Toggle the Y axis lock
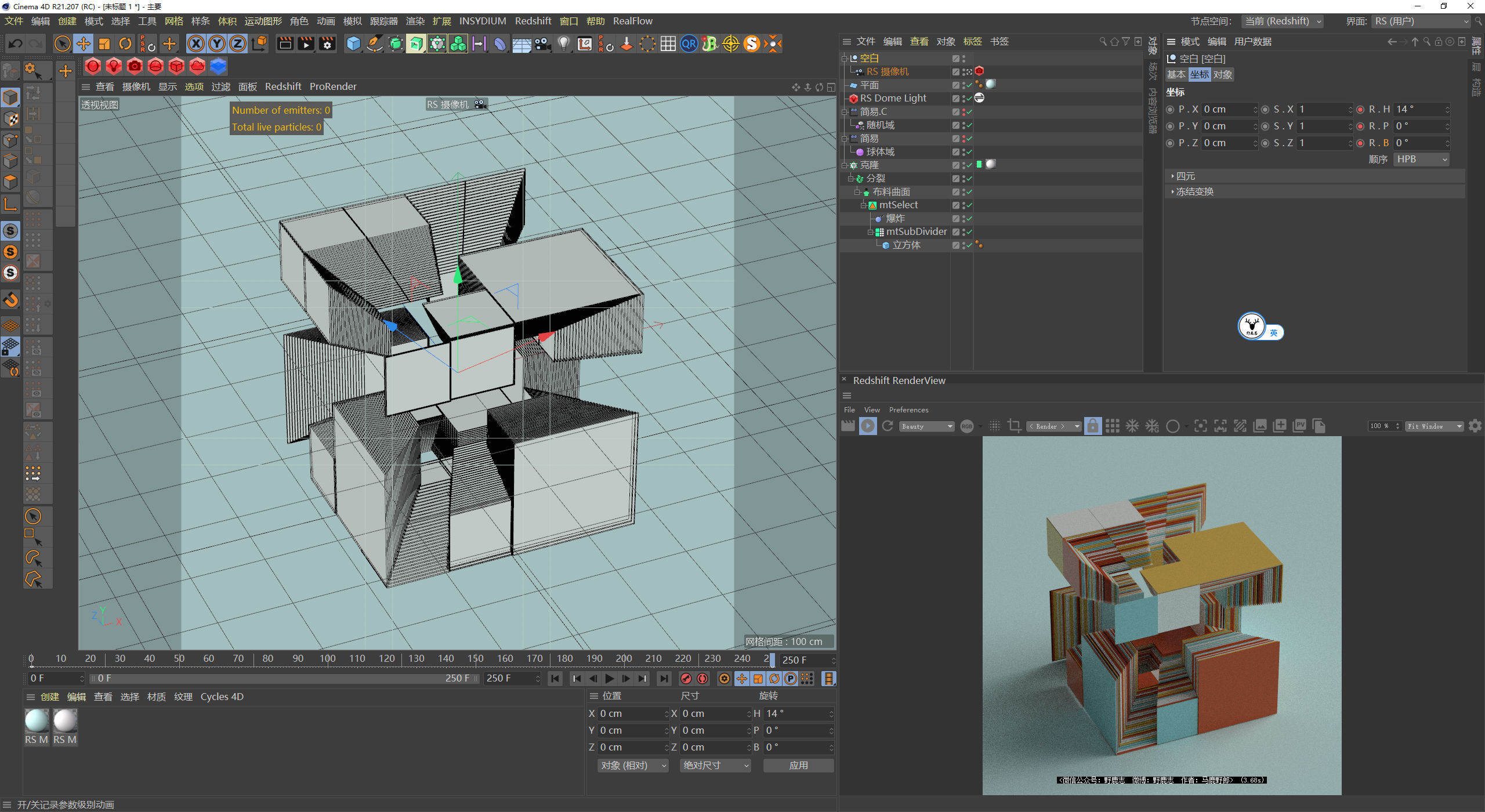 [x=217, y=43]
